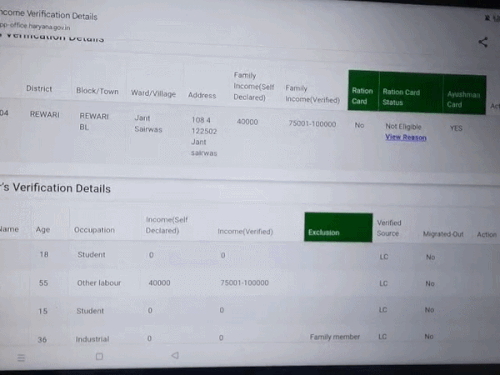Click the Family Income(Verified) header
Screen dimensions: 500x375
point(312,94)
